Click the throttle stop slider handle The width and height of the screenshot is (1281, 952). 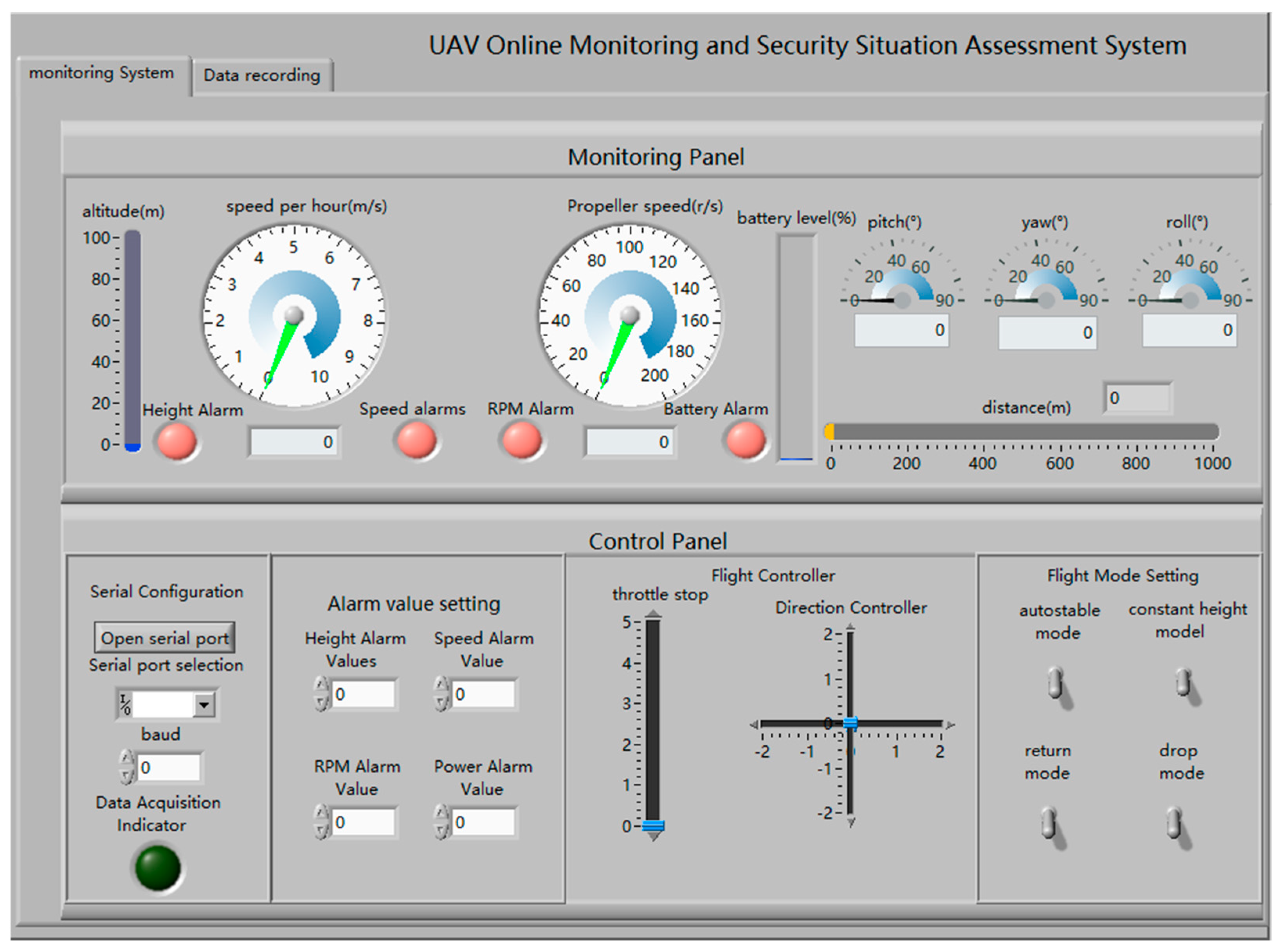(653, 826)
